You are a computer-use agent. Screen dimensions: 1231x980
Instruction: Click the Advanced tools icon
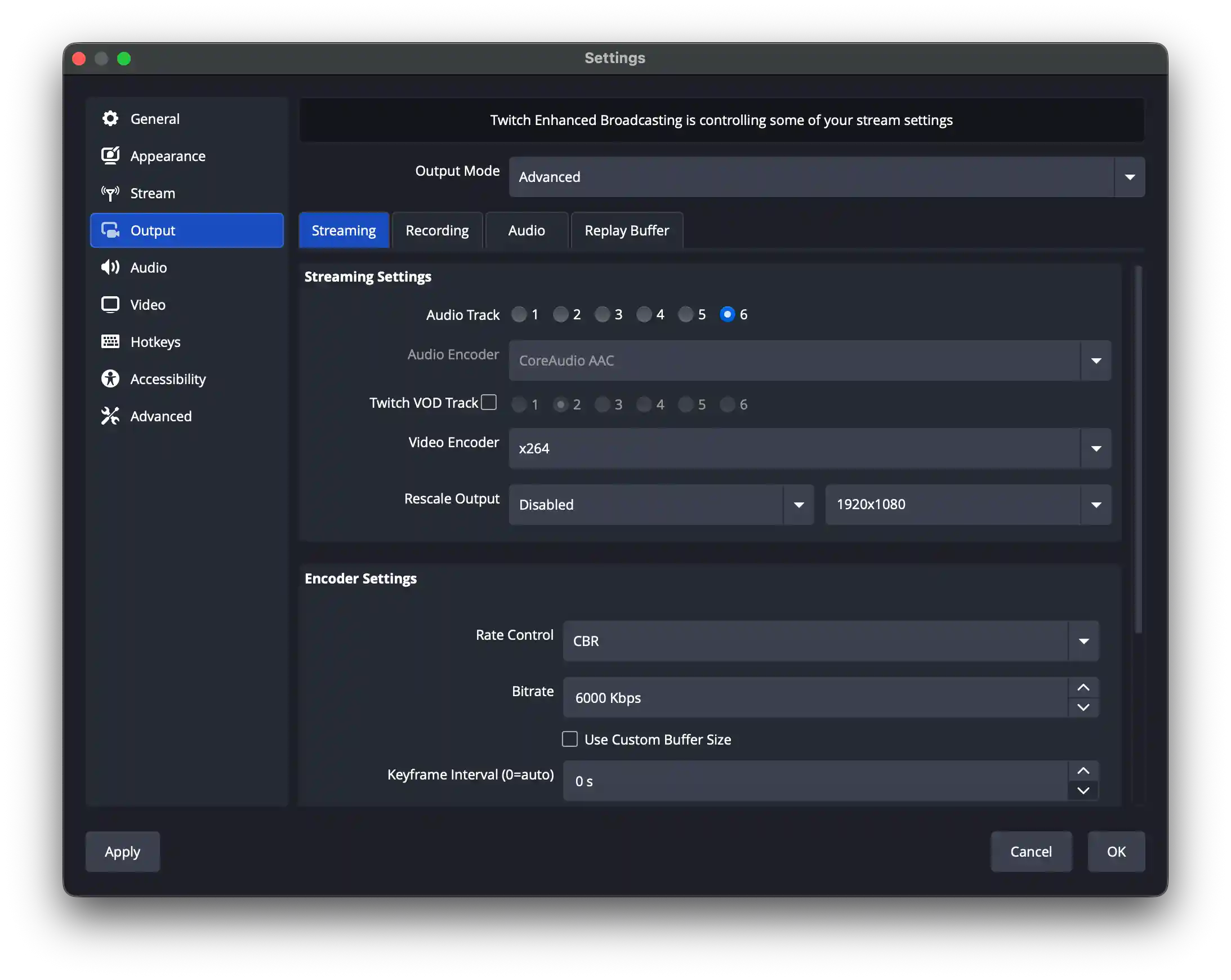(110, 416)
